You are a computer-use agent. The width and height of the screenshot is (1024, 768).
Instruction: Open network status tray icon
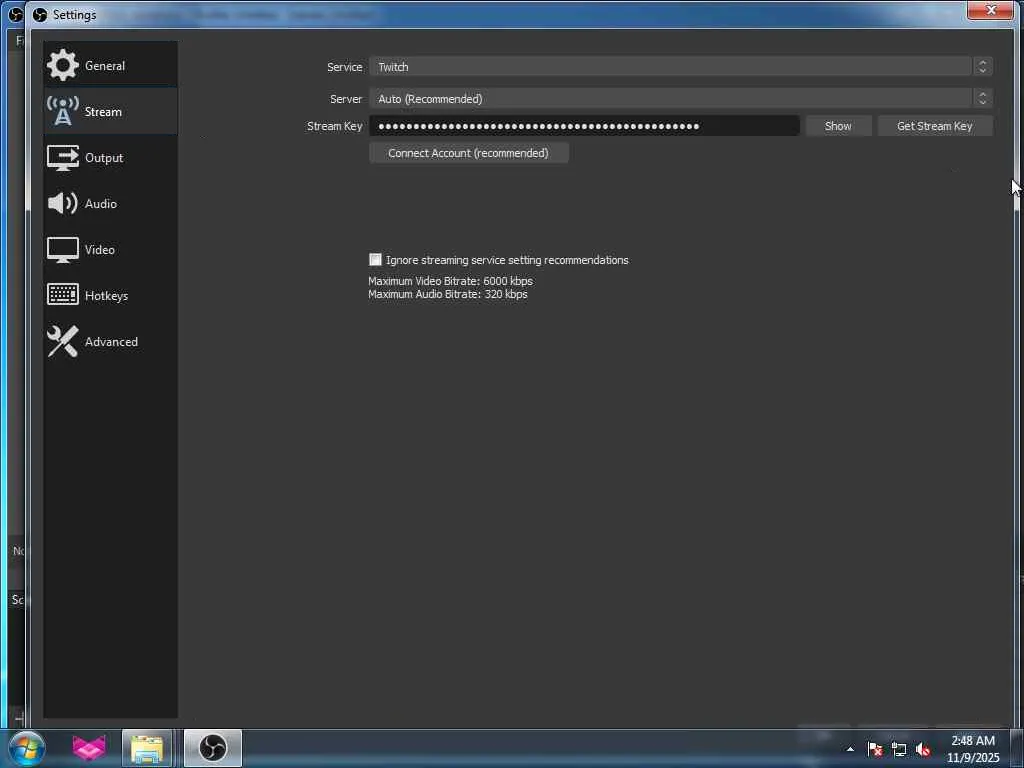[899, 749]
